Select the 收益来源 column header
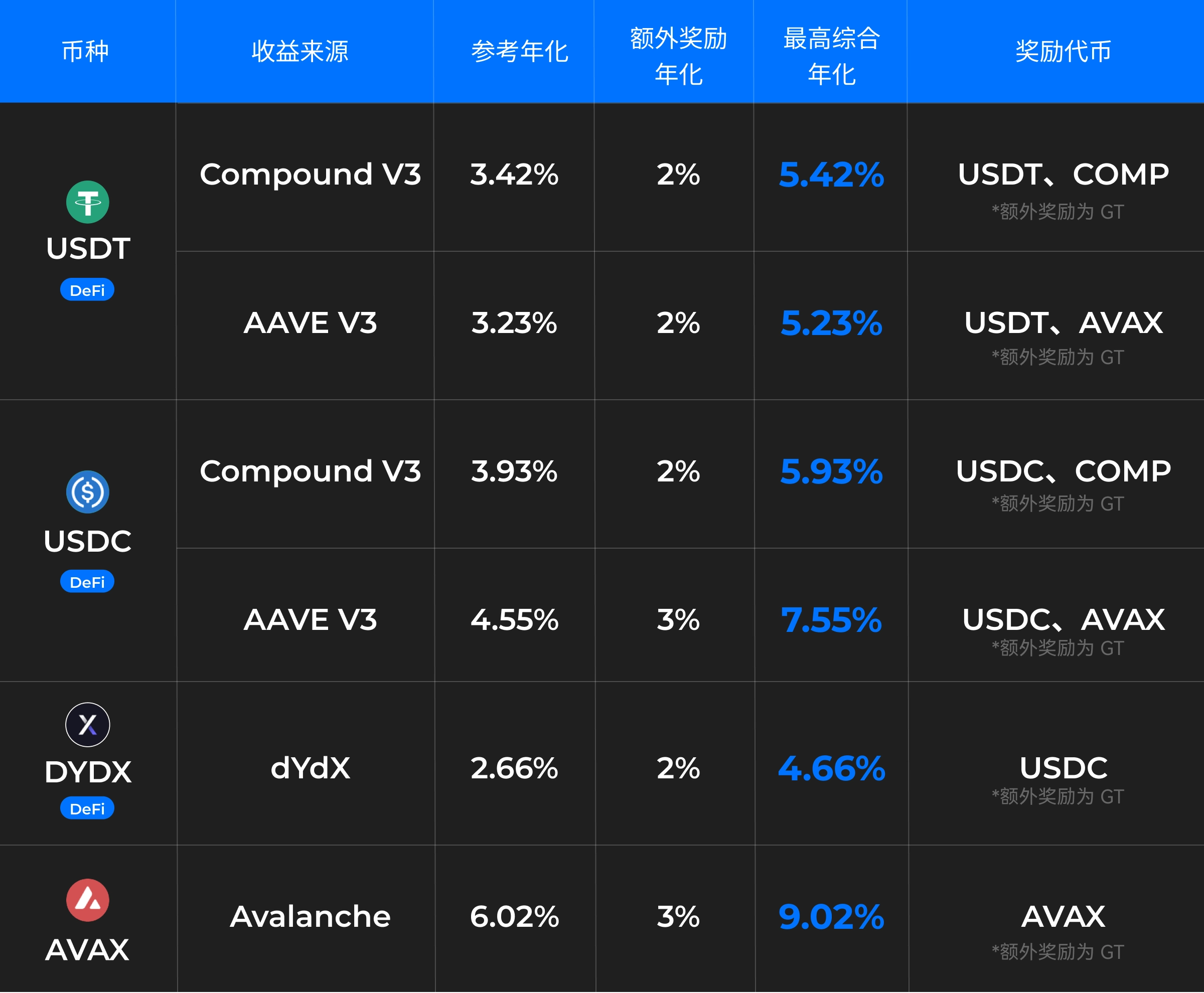1204x993 pixels. click(x=300, y=52)
